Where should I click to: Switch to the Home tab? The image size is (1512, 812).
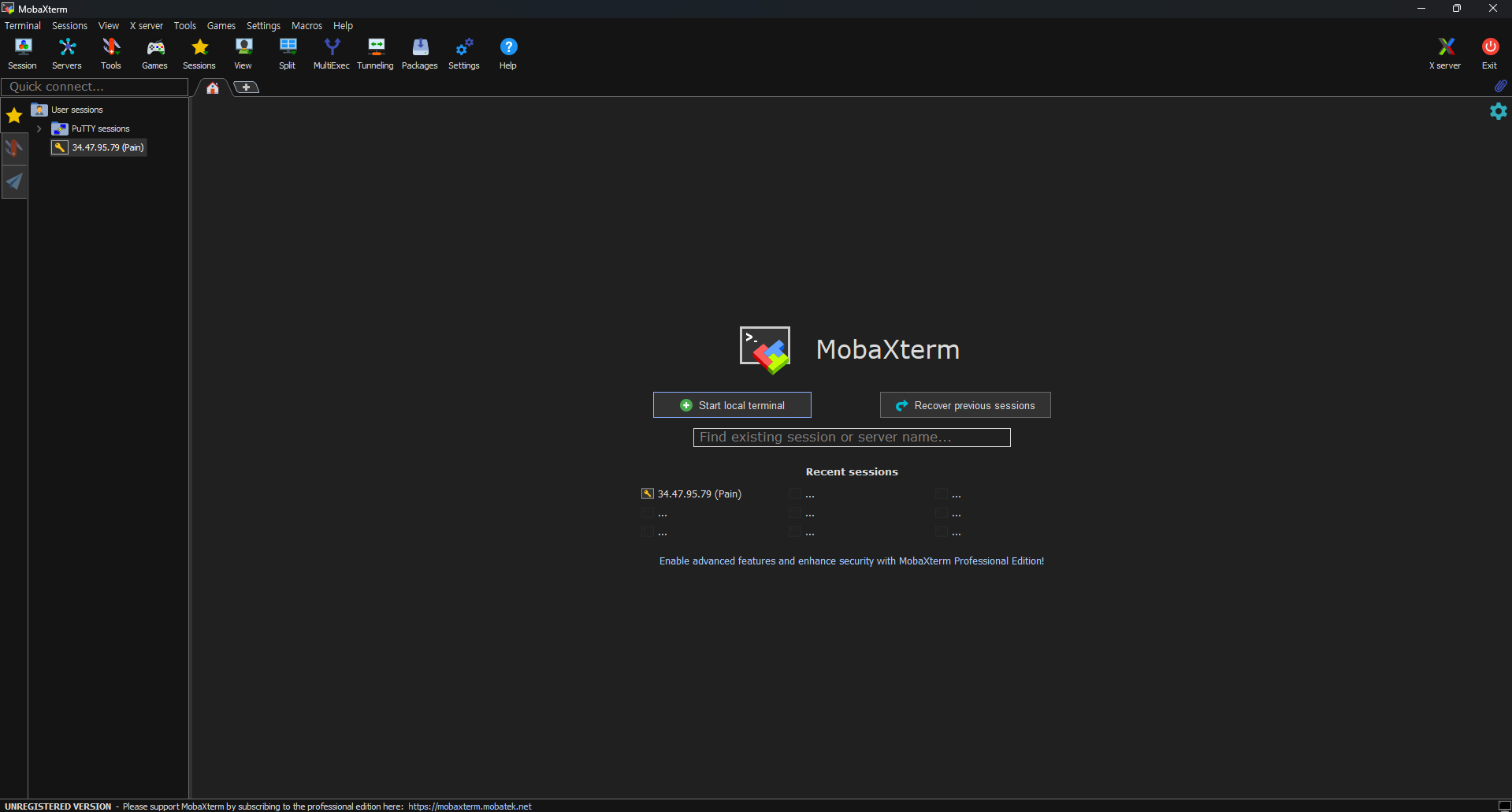[213, 88]
